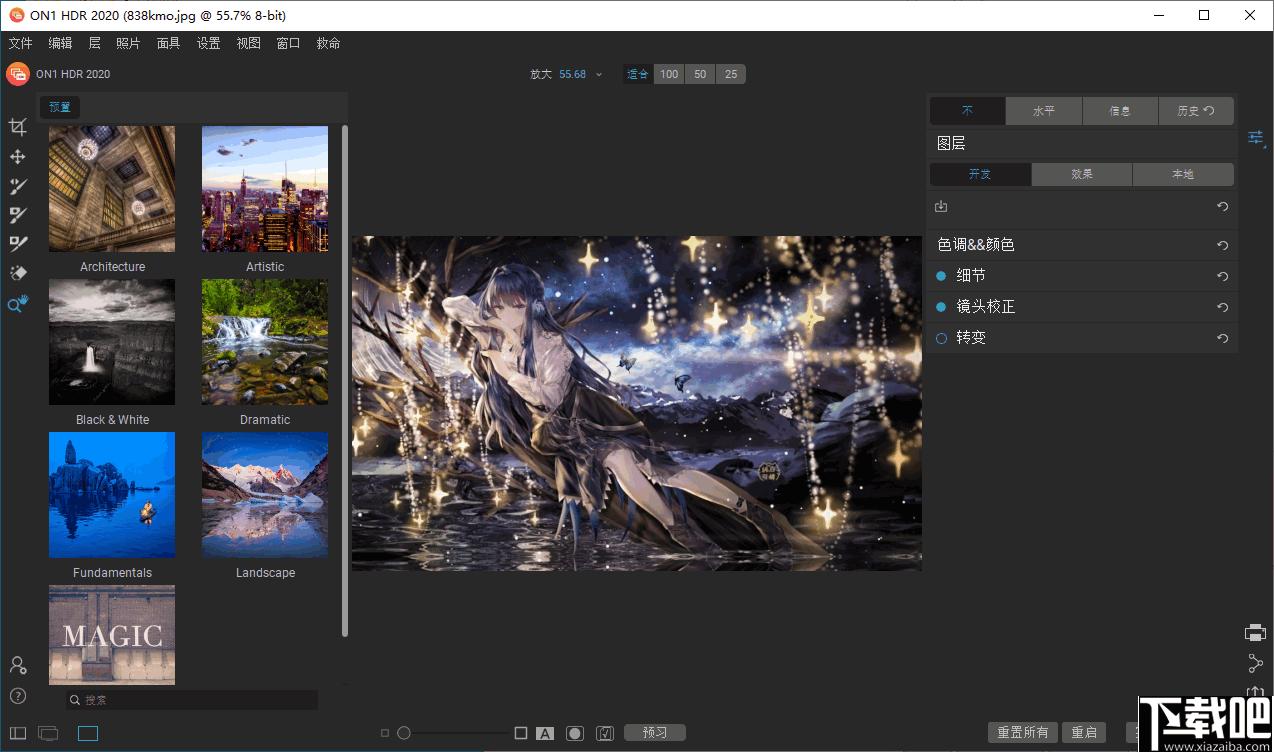Open the 照片 menu
The width and height of the screenshot is (1274, 752).
coord(128,43)
